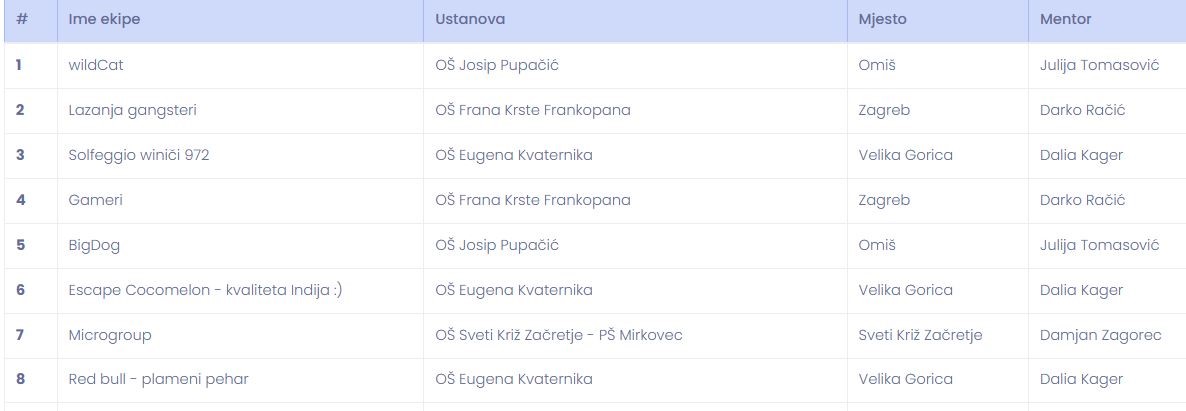
Task: Click the Solfeggio winiči 972 team name
Action: (x=138, y=155)
